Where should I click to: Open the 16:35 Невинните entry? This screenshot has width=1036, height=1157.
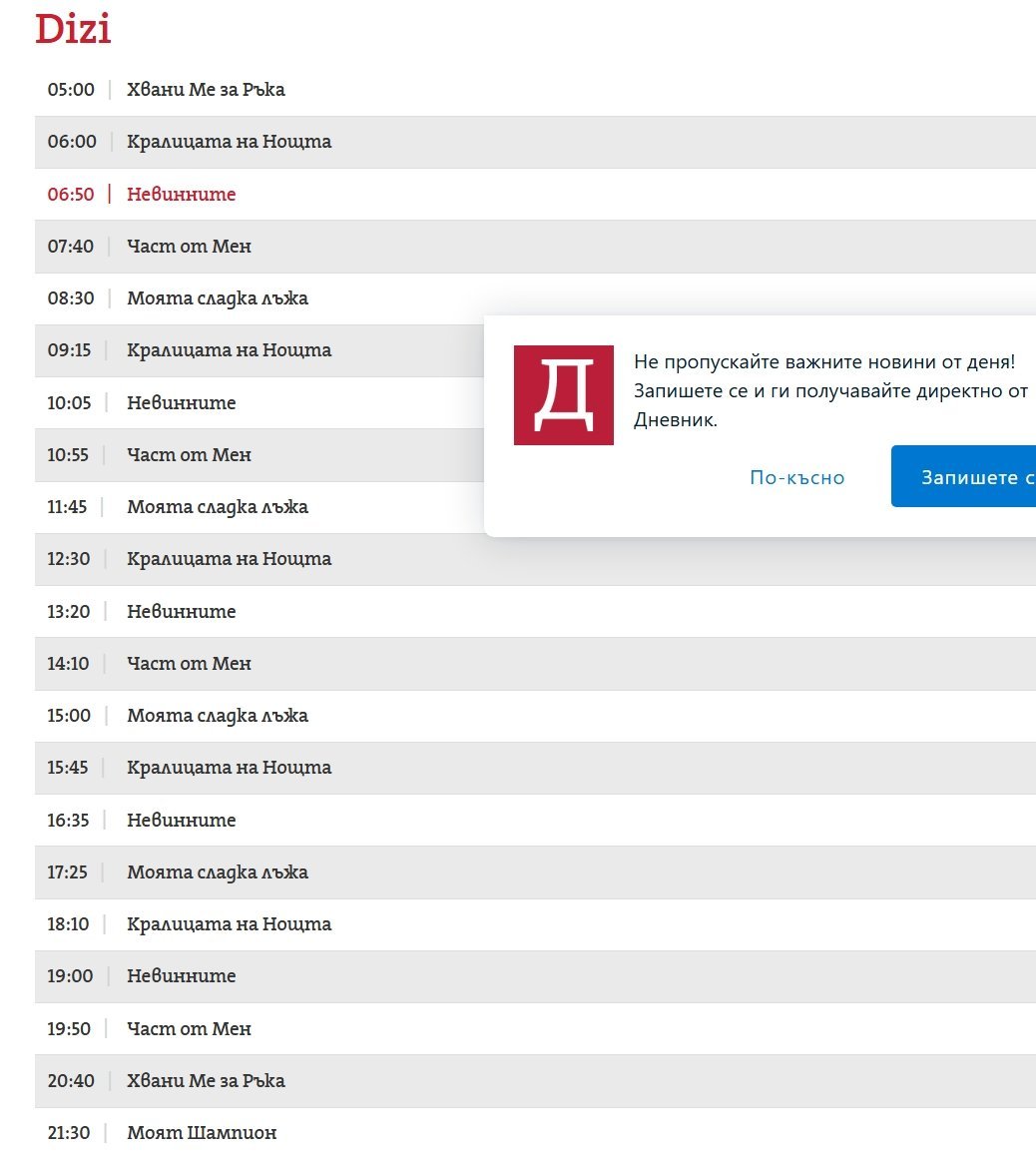[181, 821]
